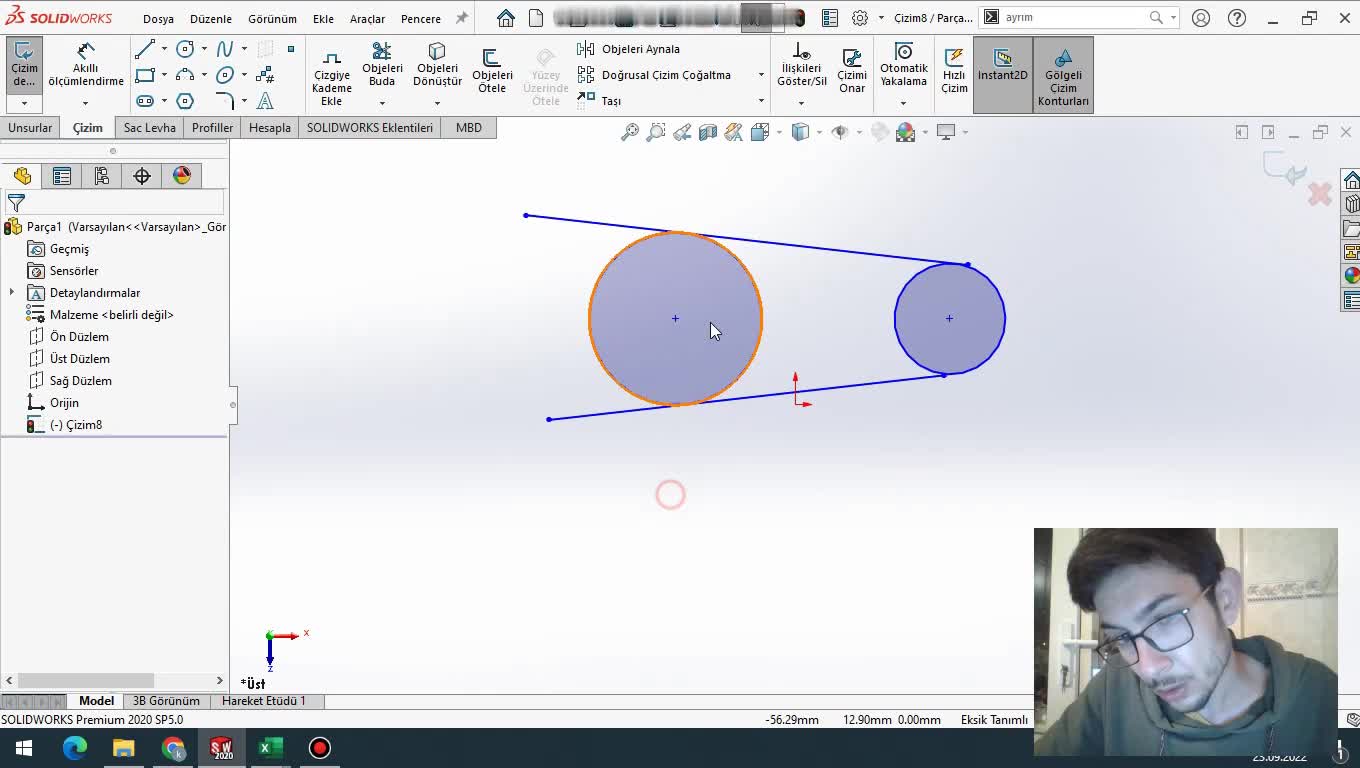Select the Circle sketch tool
The image size is (1360, 768).
(x=185, y=49)
